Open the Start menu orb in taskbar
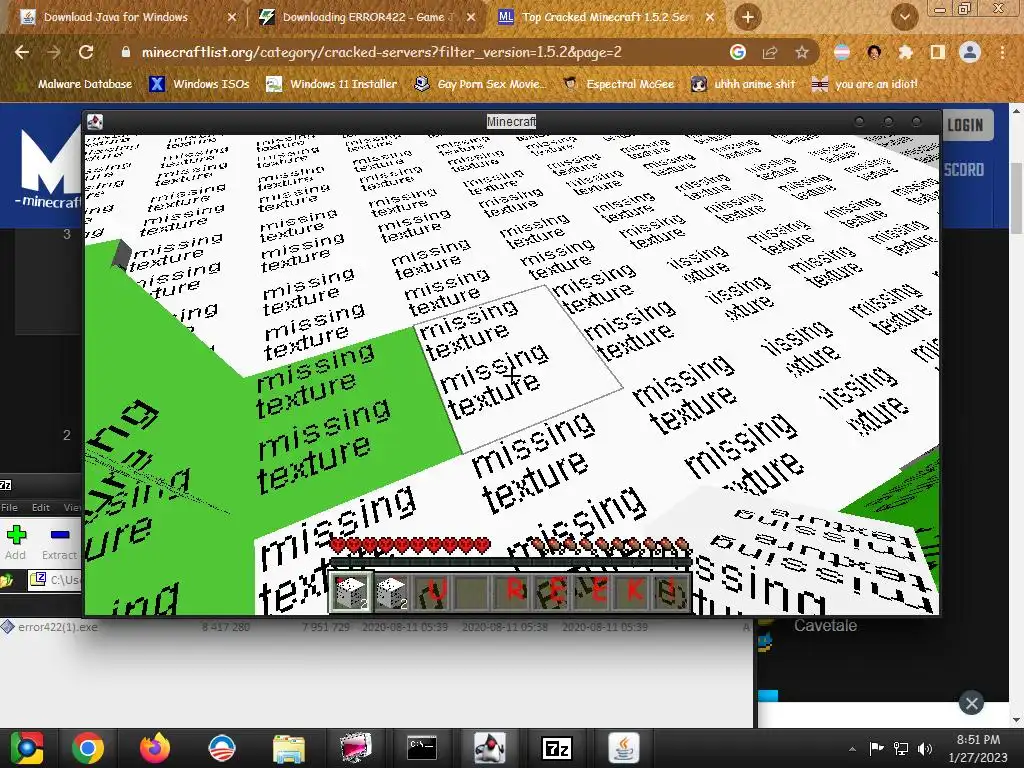This screenshot has width=1024, height=768. pyautogui.click(x=26, y=748)
